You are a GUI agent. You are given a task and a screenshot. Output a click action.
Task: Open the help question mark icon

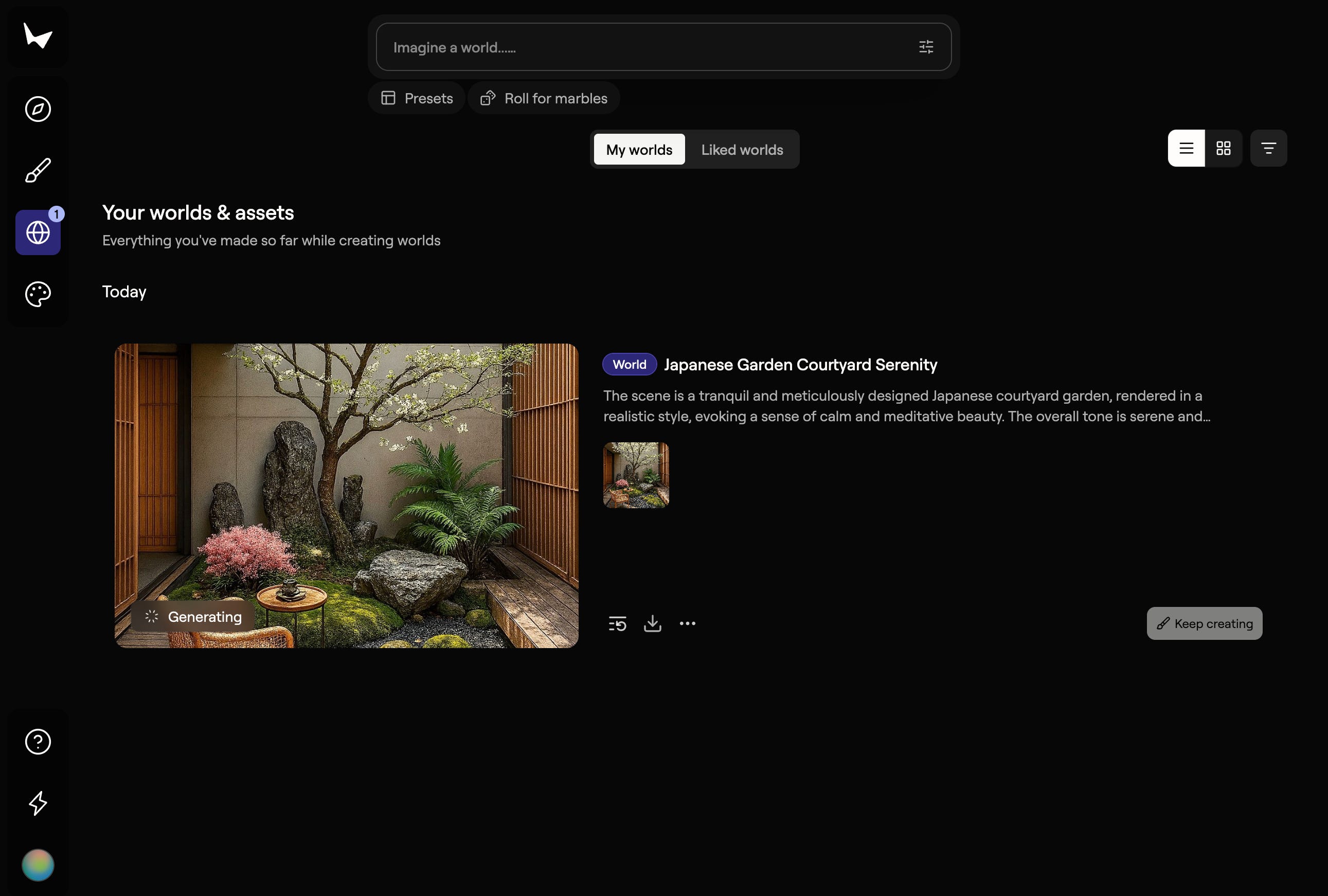coord(38,742)
